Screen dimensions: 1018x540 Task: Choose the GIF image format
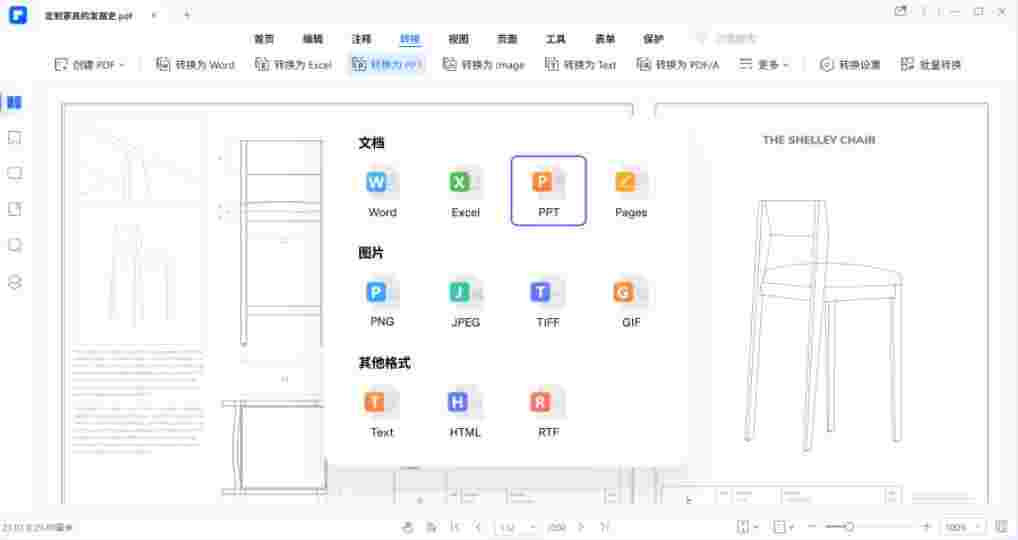point(630,302)
